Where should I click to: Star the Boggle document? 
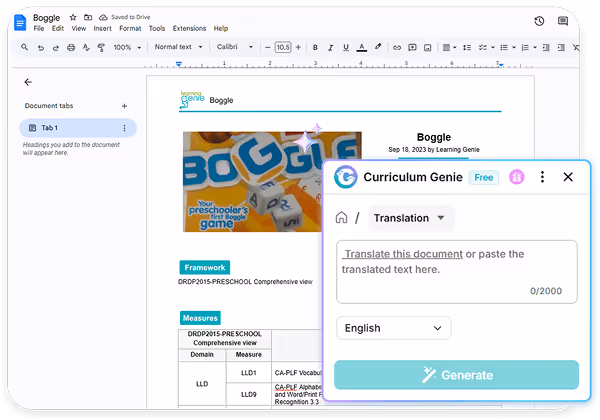tap(73, 17)
